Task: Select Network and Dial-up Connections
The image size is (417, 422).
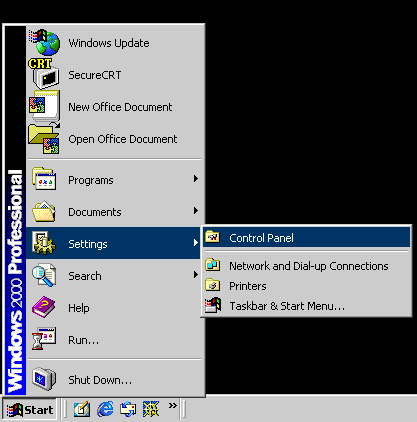Action: tap(306, 266)
